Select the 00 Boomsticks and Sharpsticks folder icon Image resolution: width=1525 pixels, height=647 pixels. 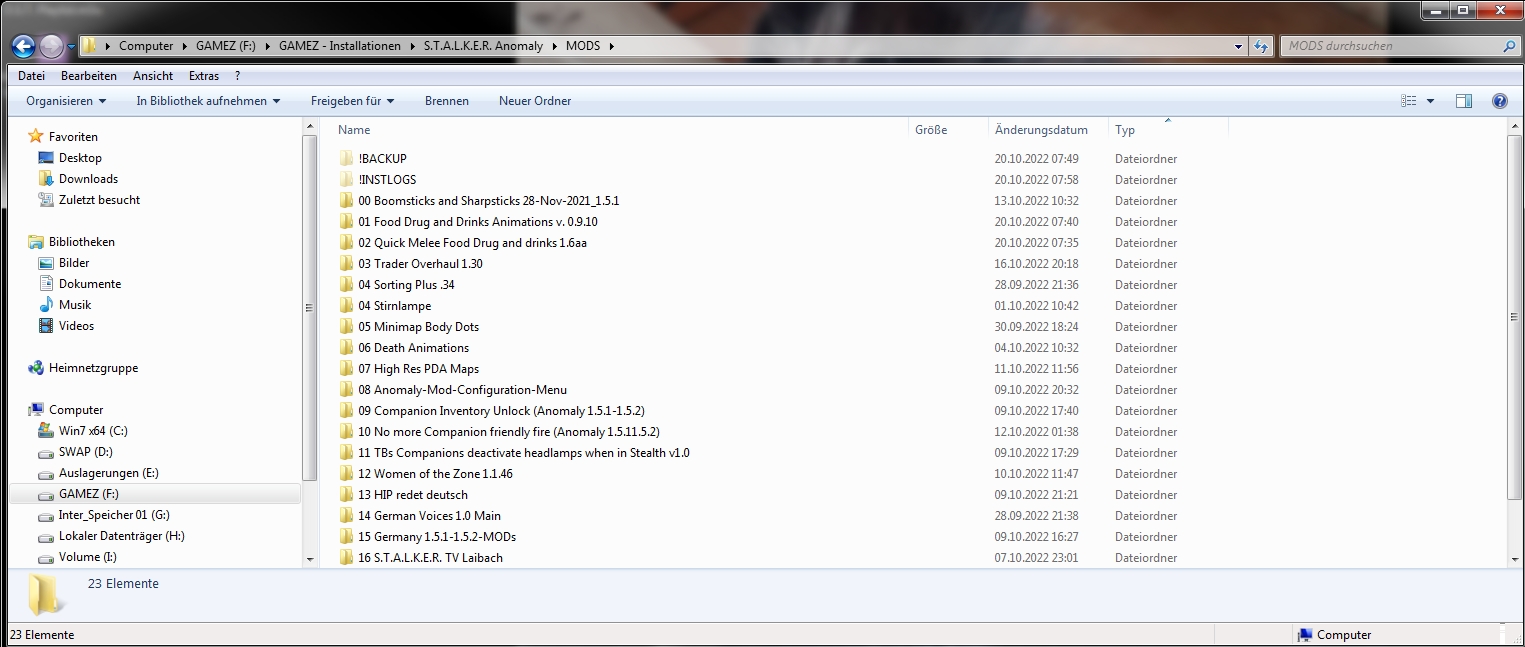[x=347, y=200]
